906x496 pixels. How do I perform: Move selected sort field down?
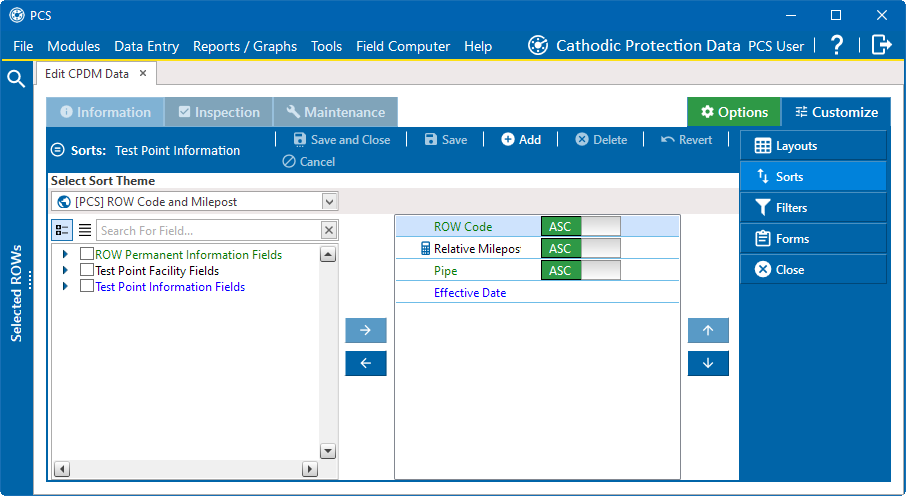click(x=708, y=363)
